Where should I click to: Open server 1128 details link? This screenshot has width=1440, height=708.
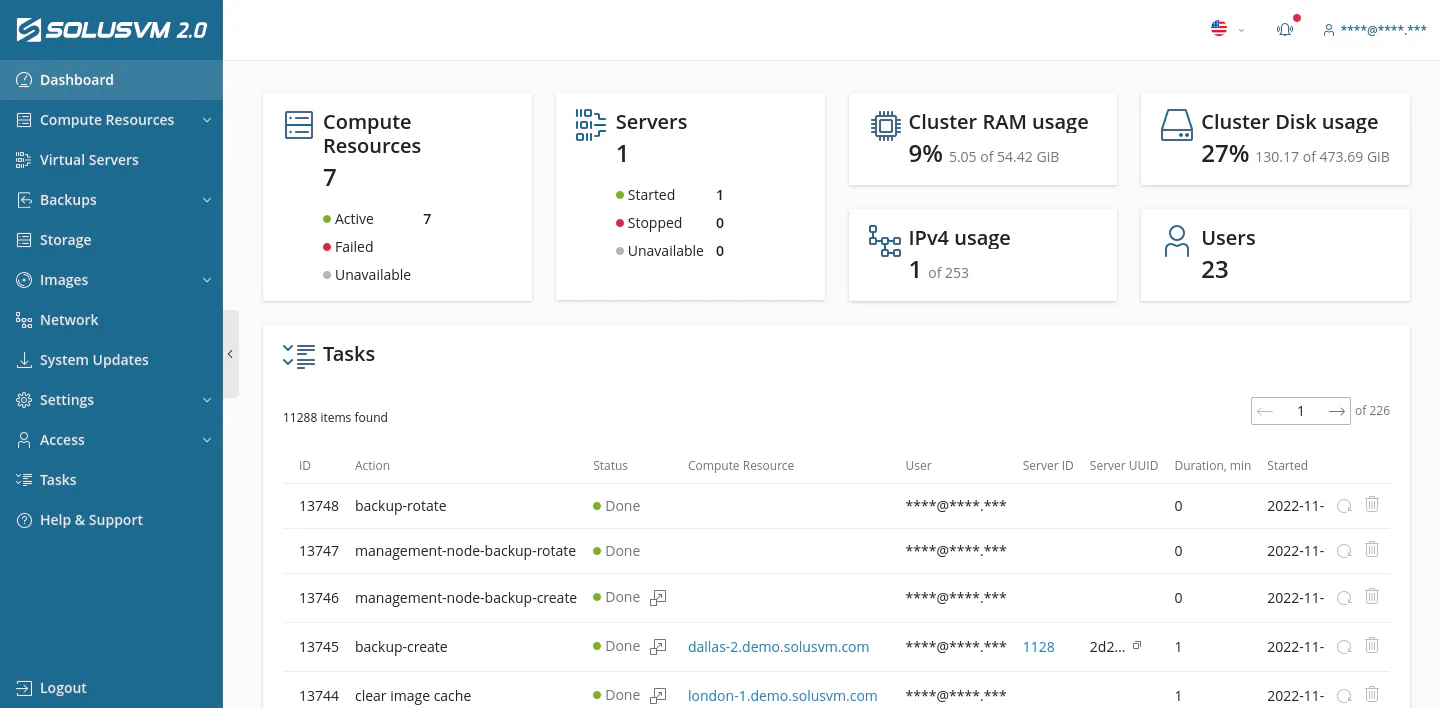tap(1038, 646)
